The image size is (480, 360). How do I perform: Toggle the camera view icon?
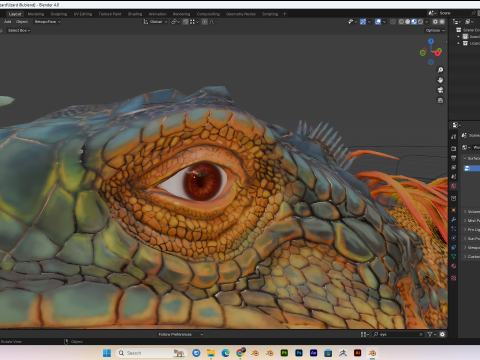click(x=440, y=90)
